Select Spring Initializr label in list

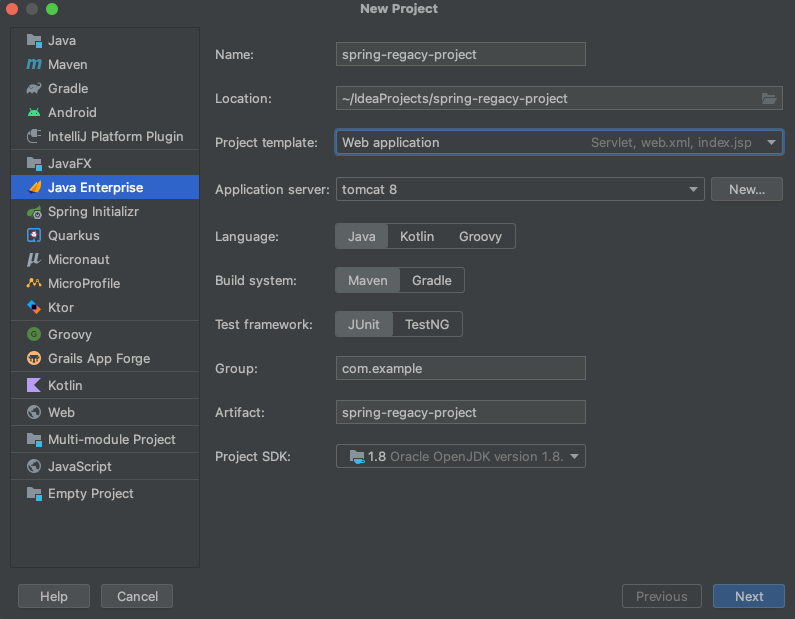tap(93, 211)
